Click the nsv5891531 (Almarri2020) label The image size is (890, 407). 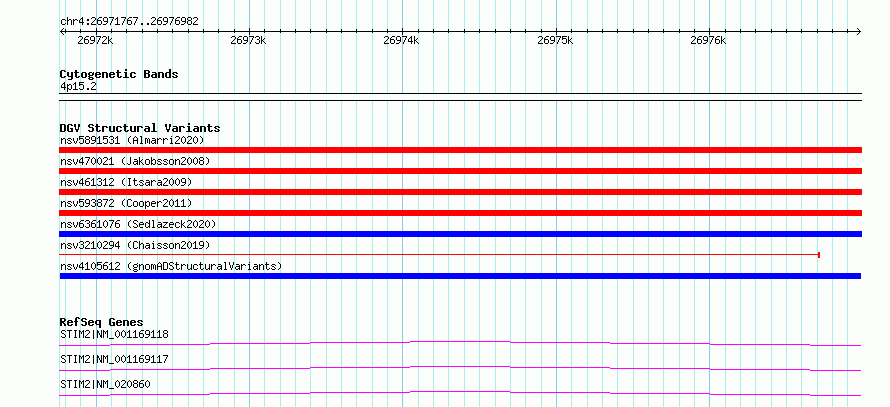pos(132,140)
